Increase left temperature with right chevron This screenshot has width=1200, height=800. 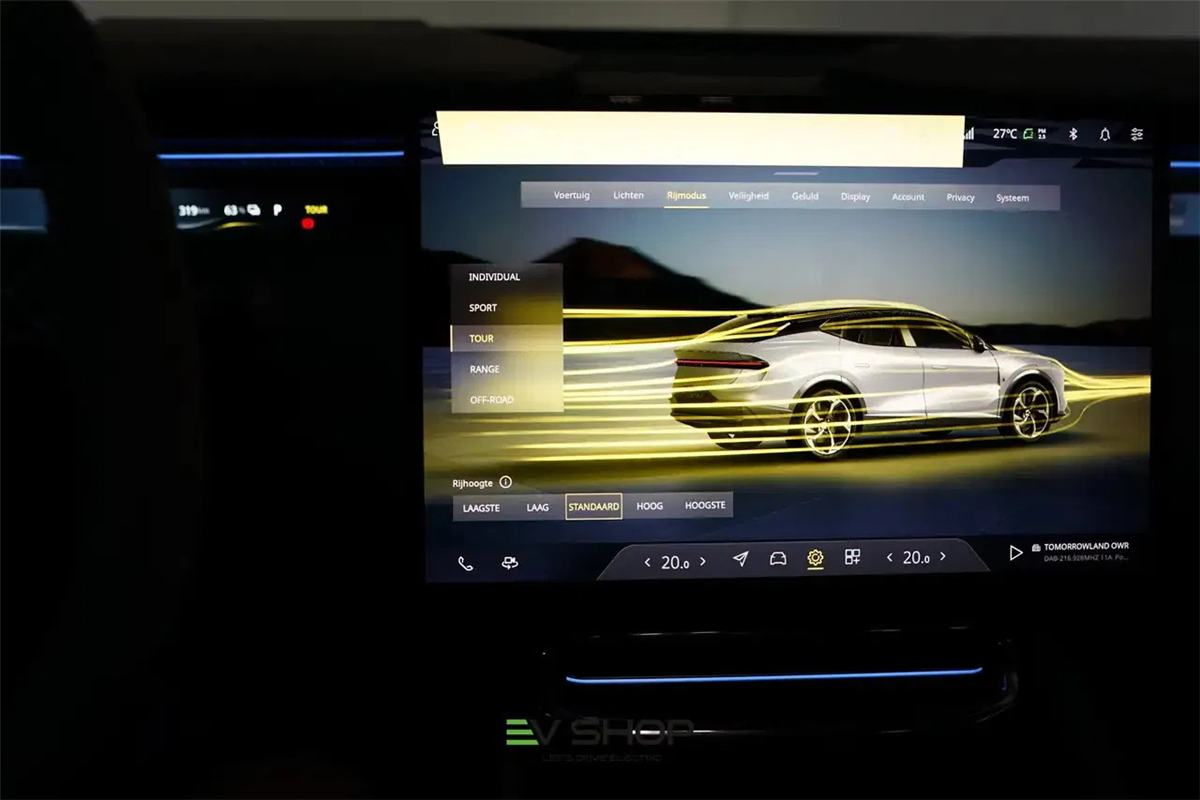click(703, 561)
